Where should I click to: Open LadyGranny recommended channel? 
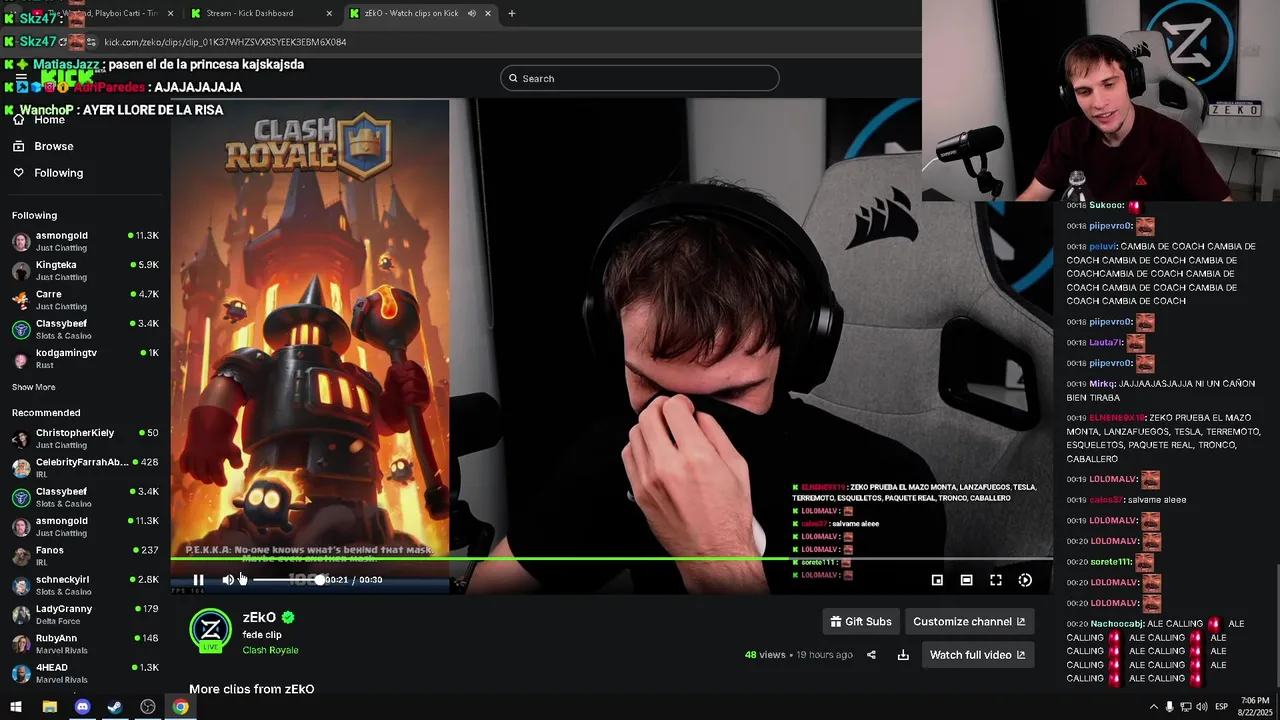click(85, 614)
